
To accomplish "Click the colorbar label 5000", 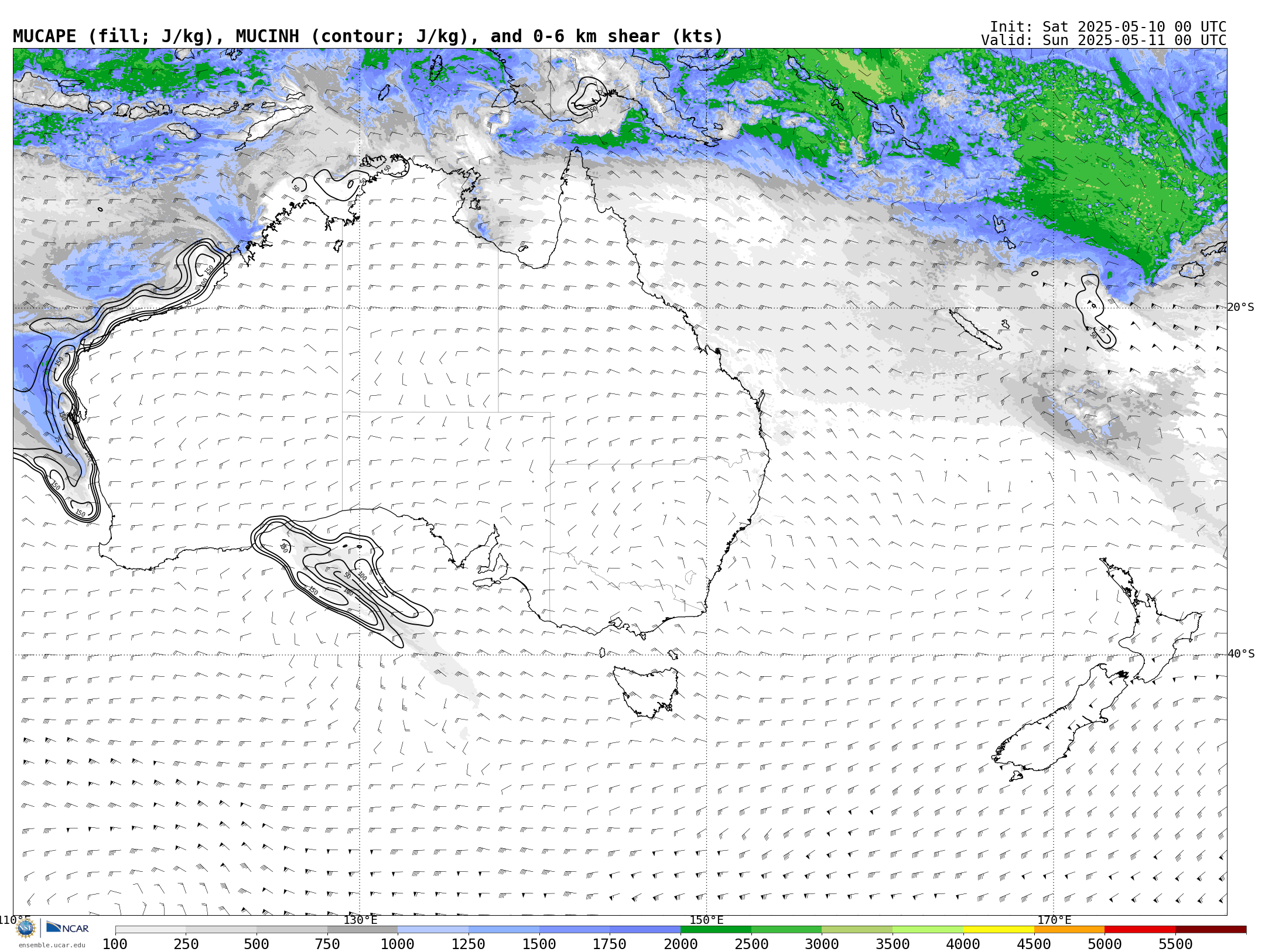I will (1105, 944).
